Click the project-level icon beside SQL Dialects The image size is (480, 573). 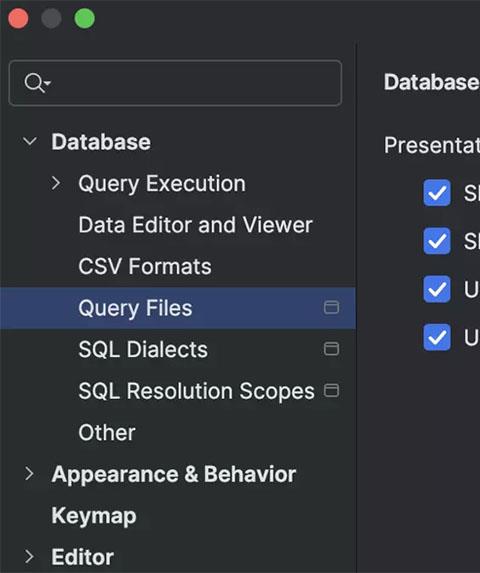click(331, 349)
